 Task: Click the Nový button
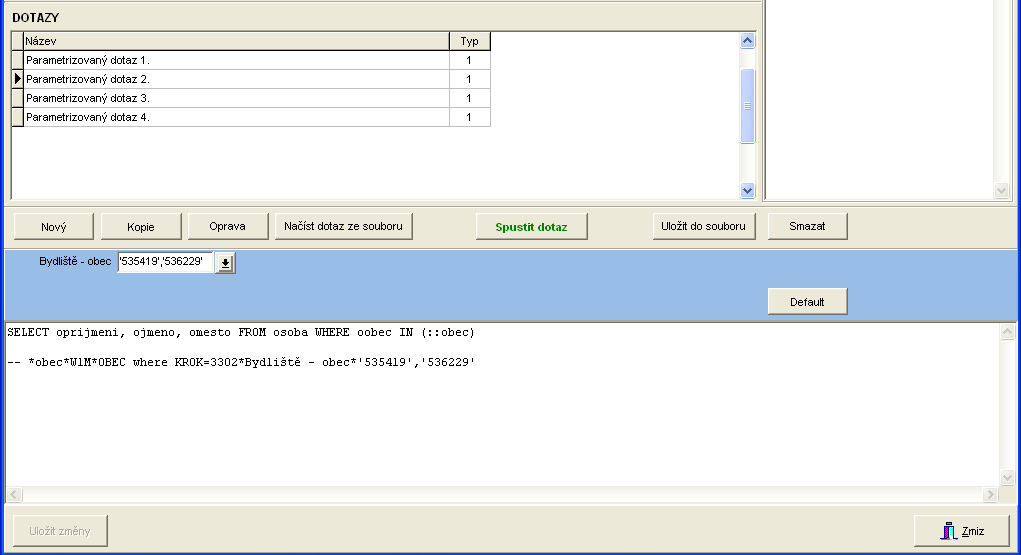click(x=54, y=227)
